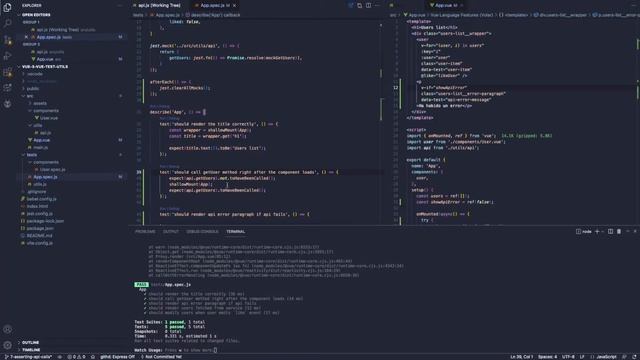Open the Problems panel tab
Image resolution: width=640 pixels, height=360 pixels.
(145, 231)
